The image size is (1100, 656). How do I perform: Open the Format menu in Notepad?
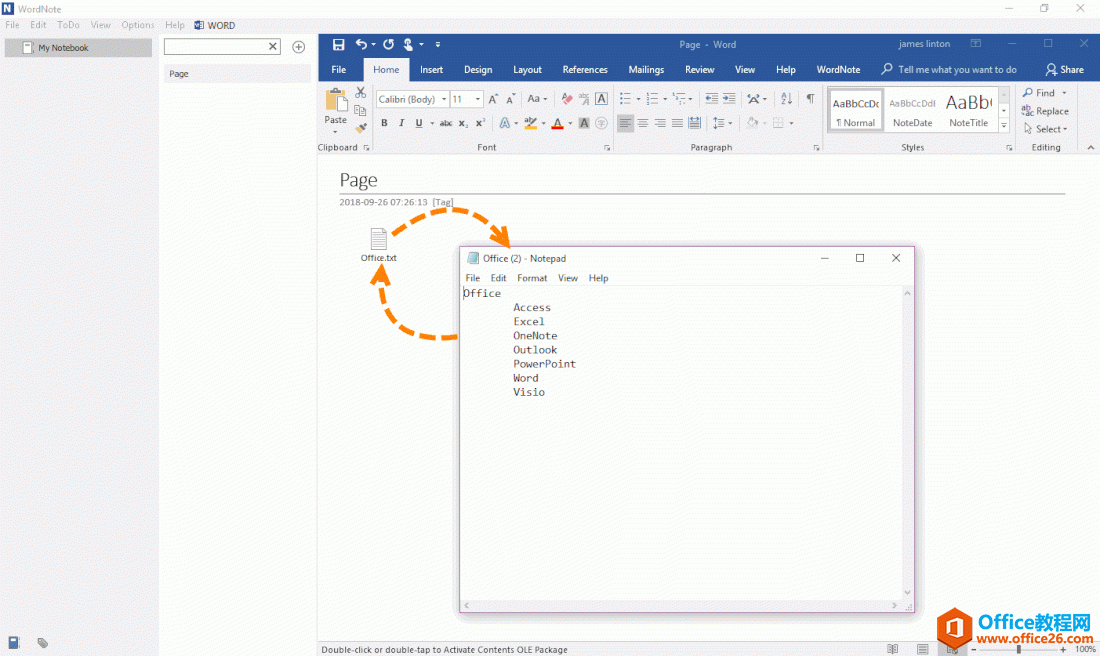532,278
